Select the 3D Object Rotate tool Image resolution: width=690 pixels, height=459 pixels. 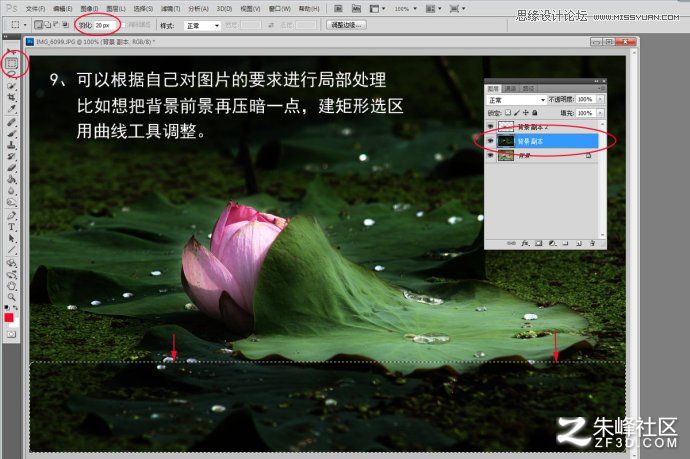tap(11, 264)
